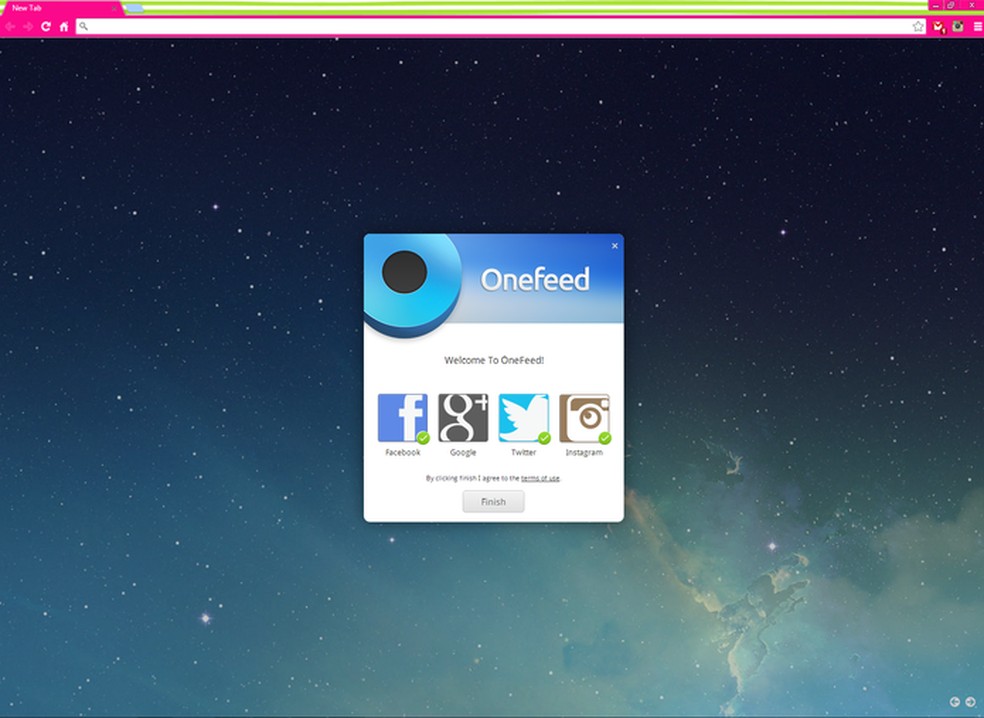Click the Onefeed logo circle
This screenshot has width=984, height=718.
click(x=412, y=284)
